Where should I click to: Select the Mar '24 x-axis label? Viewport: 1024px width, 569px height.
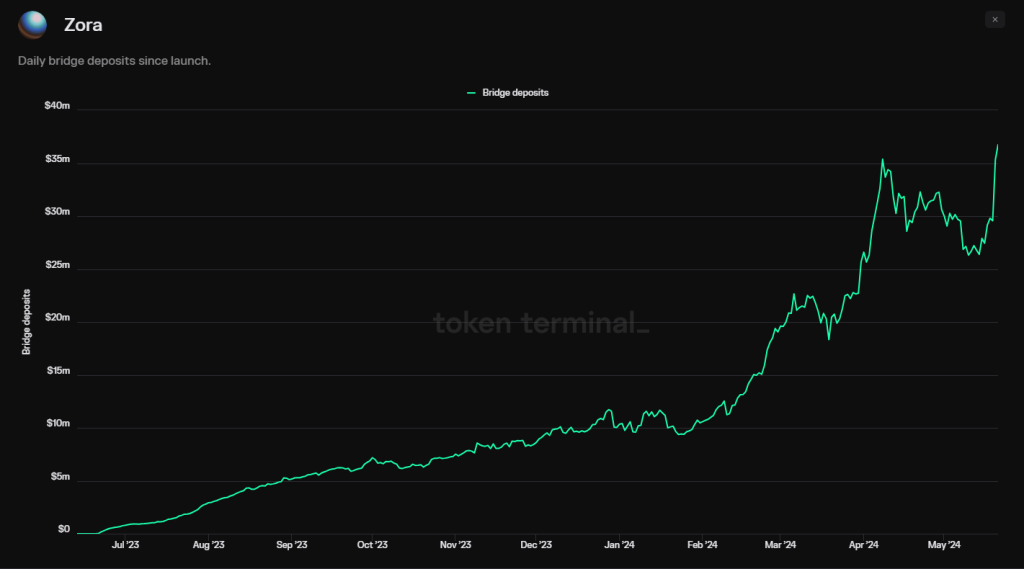(x=780, y=545)
